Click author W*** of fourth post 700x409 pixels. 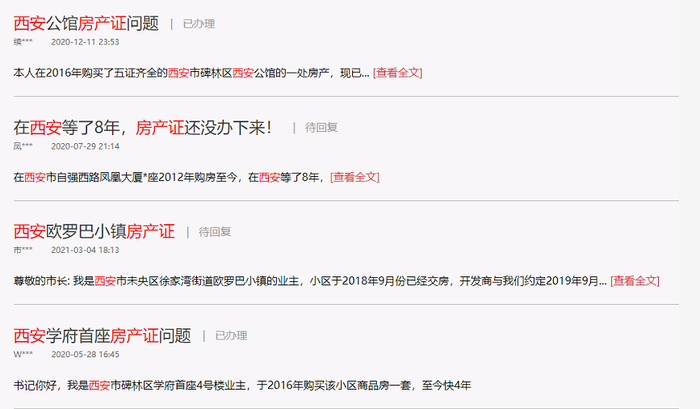click(x=23, y=354)
